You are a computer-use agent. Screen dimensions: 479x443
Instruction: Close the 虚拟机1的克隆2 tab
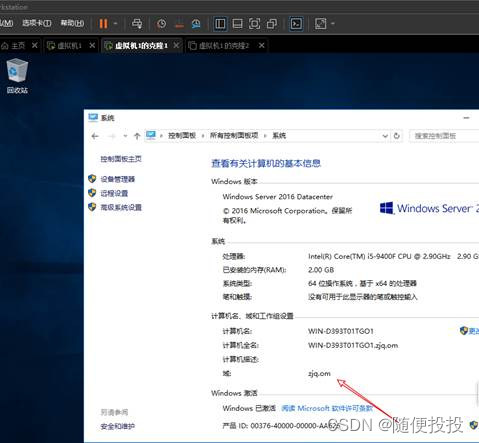click(x=262, y=45)
